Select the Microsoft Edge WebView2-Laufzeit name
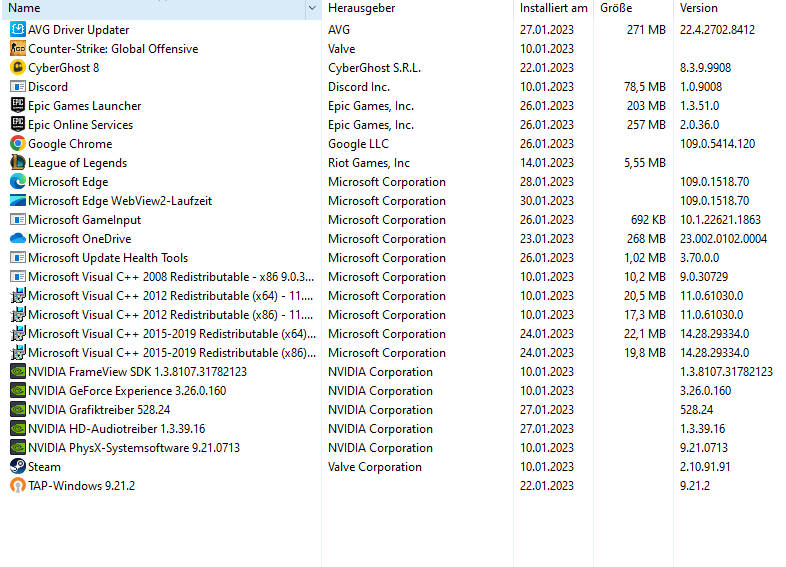This screenshot has width=786, height=567. pyautogui.click(x=120, y=201)
